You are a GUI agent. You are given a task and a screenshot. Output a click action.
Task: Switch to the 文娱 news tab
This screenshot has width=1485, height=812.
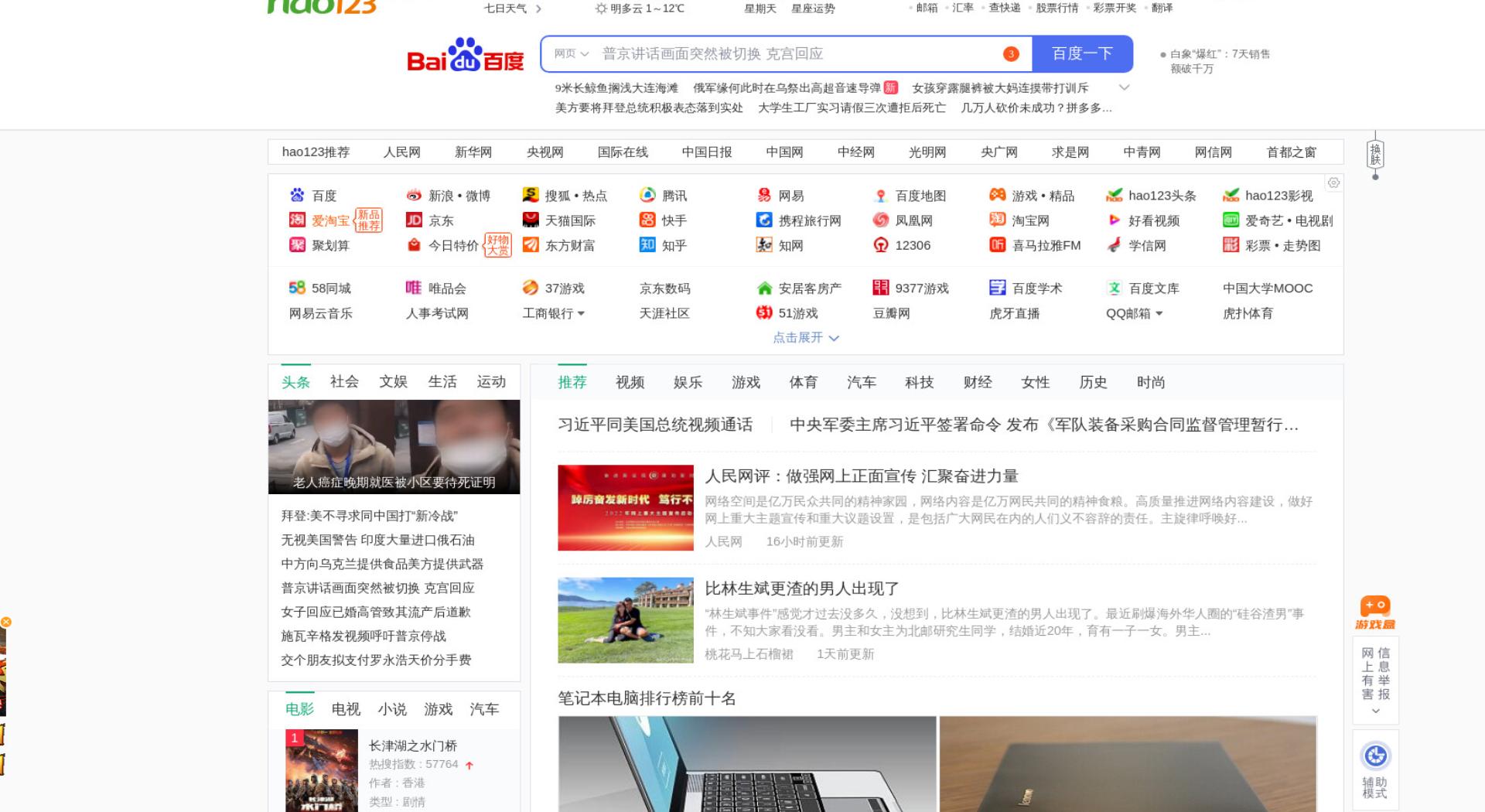pyautogui.click(x=393, y=381)
